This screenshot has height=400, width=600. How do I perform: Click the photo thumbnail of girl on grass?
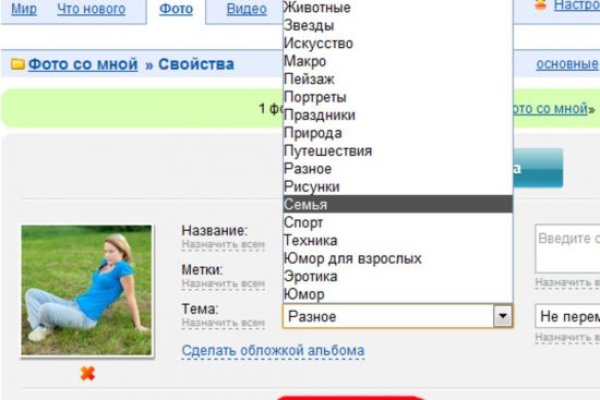pyautogui.click(x=87, y=290)
